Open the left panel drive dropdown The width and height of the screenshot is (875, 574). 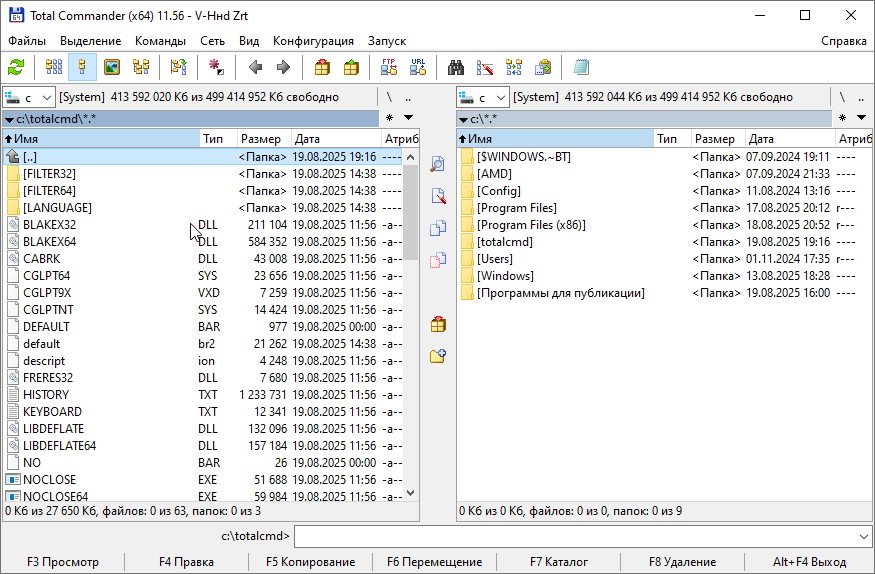(x=29, y=98)
